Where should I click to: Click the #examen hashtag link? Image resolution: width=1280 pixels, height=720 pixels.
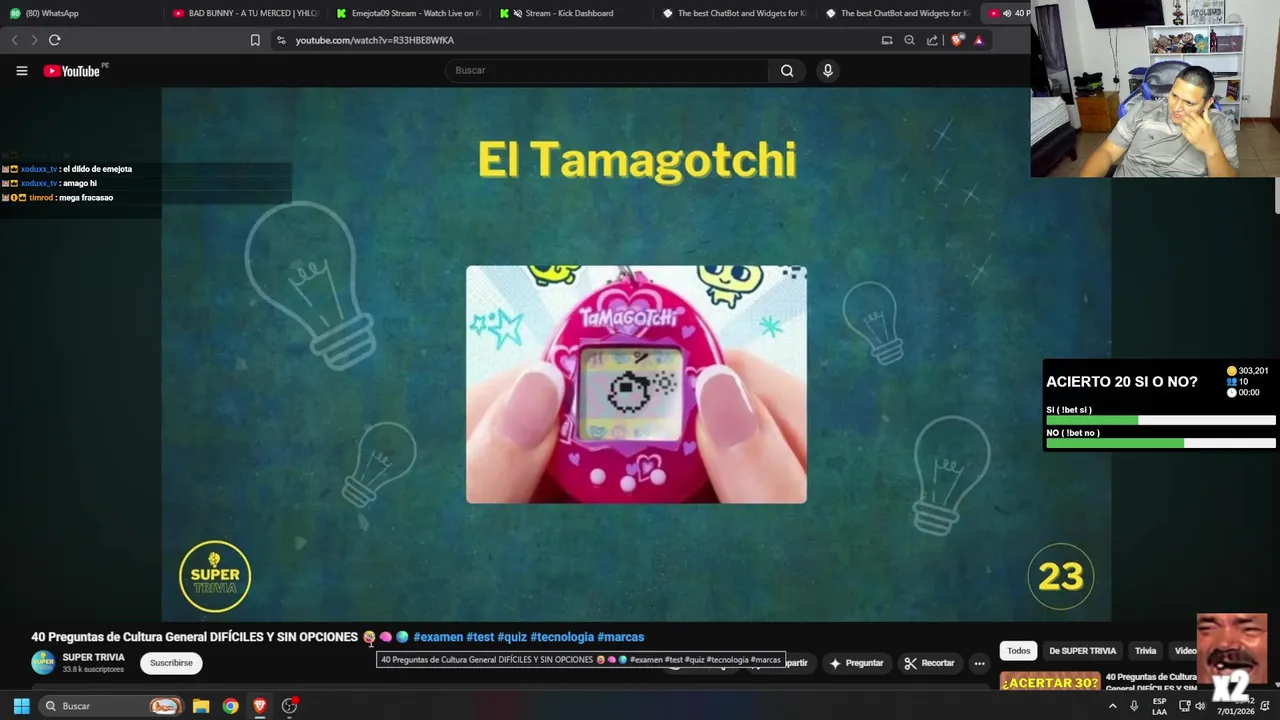pyautogui.click(x=438, y=637)
